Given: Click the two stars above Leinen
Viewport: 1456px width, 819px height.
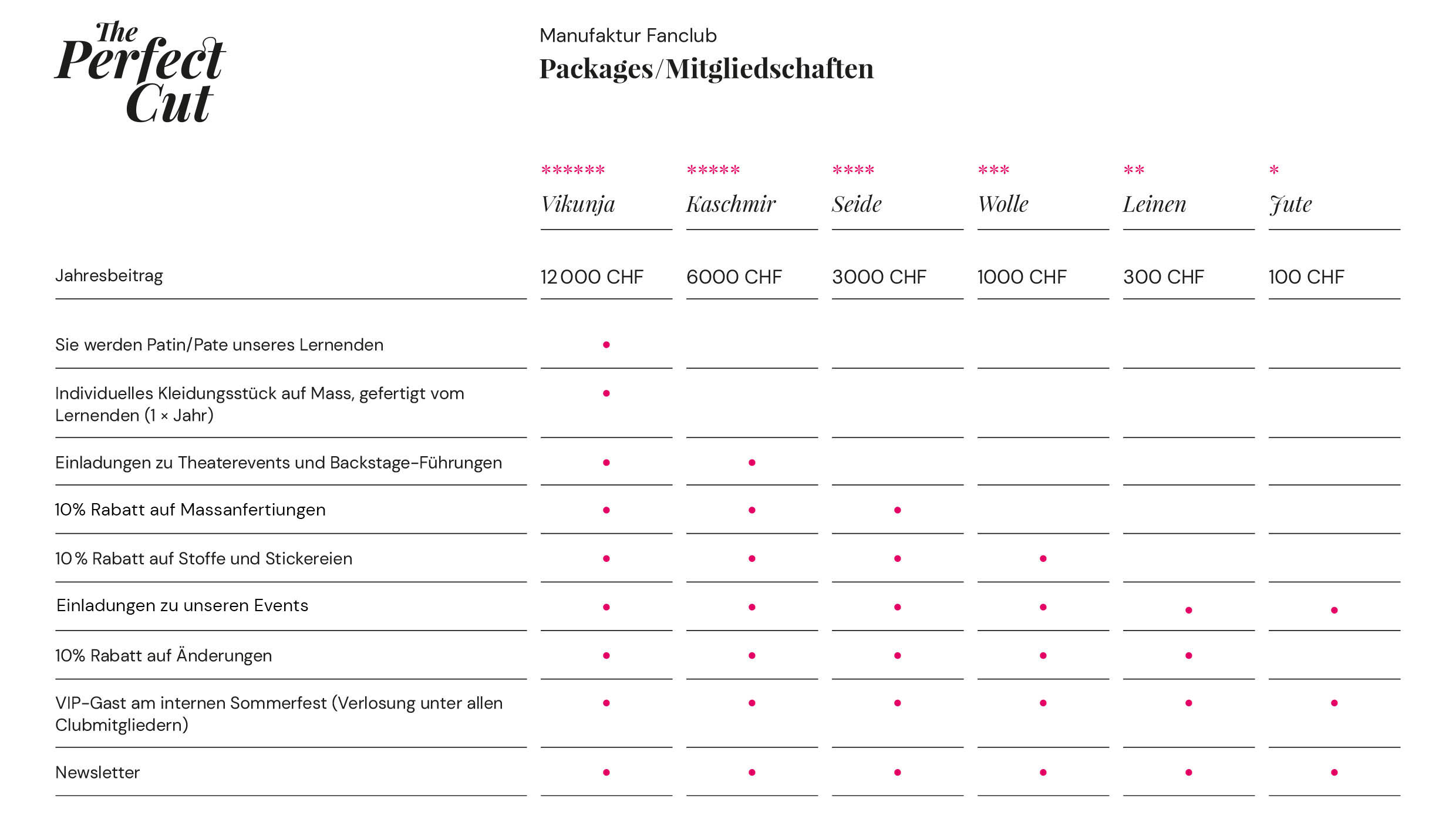Looking at the screenshot, I should 1134,171.
